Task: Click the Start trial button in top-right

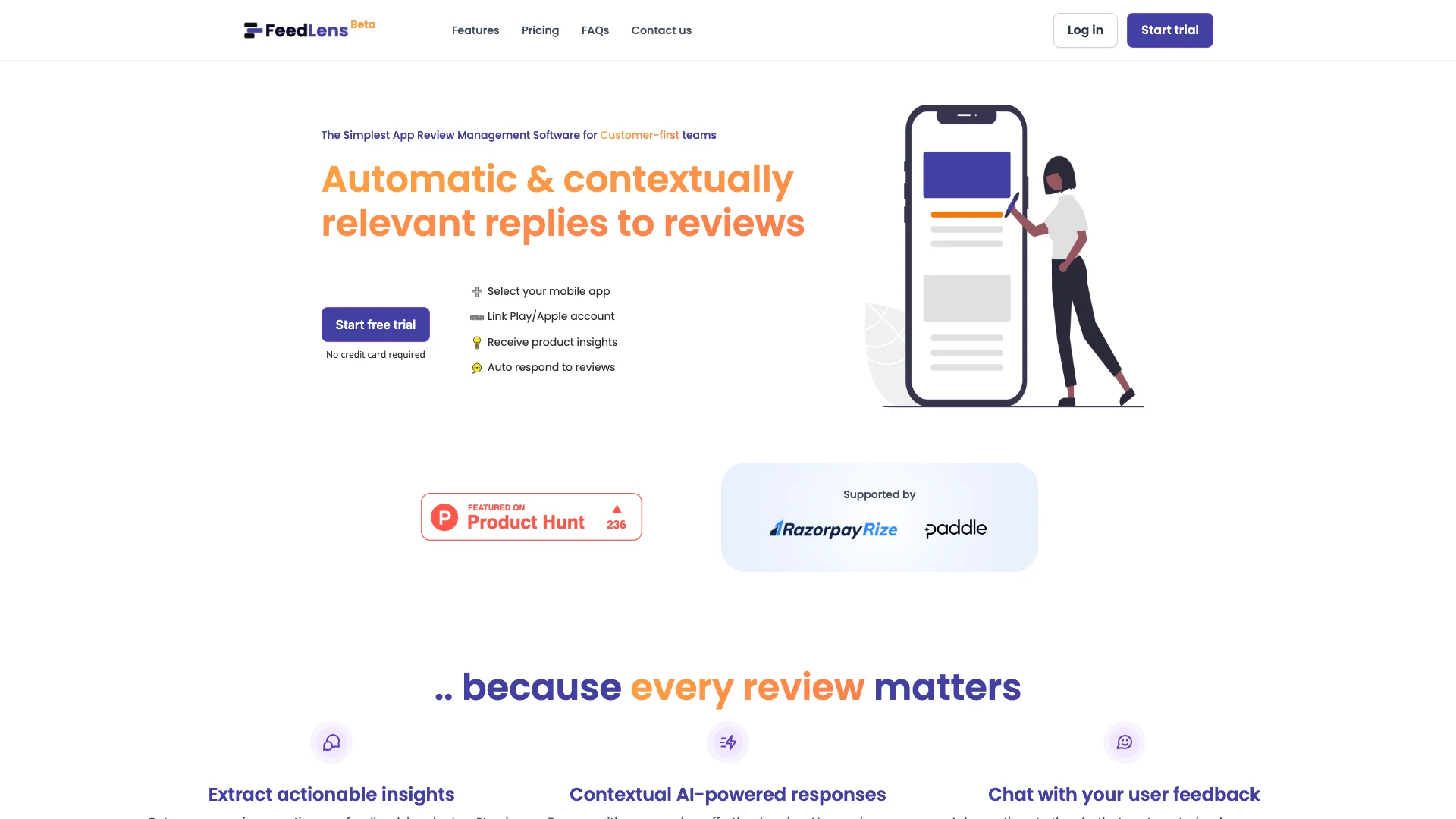Action: 1169,30
